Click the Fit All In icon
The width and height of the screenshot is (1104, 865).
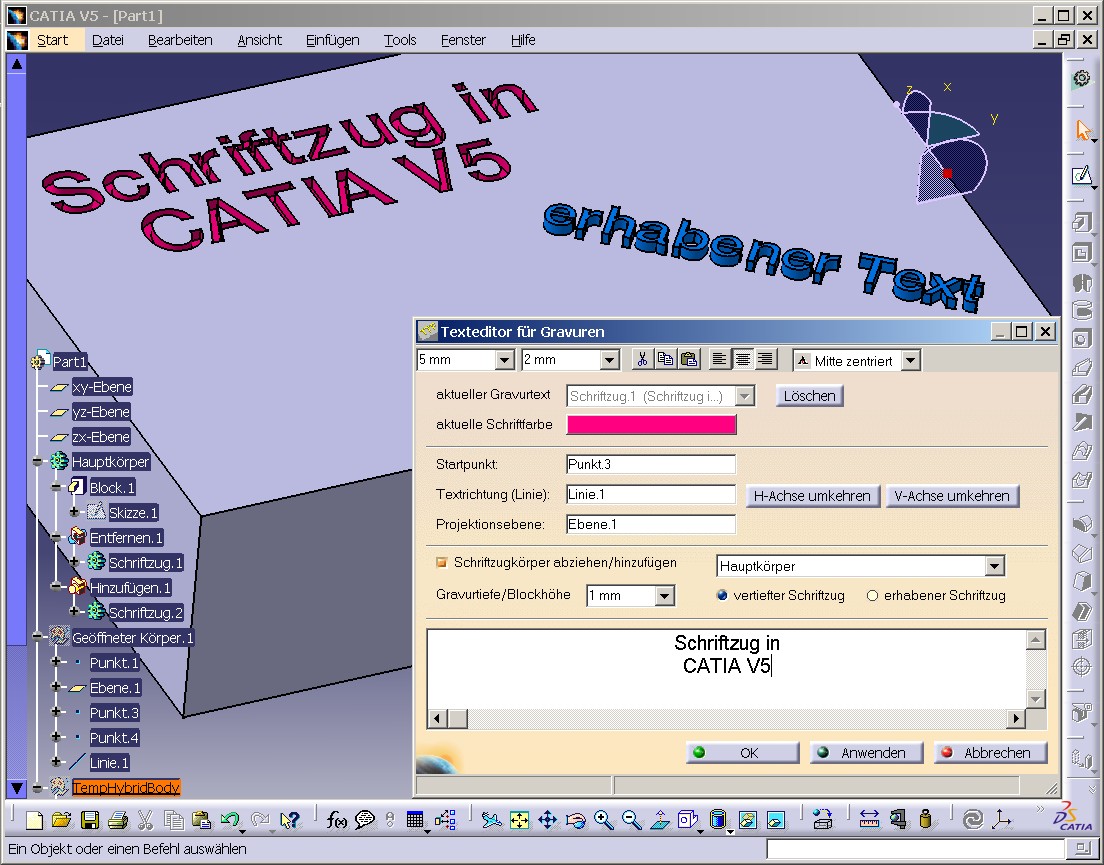(519, 820)
